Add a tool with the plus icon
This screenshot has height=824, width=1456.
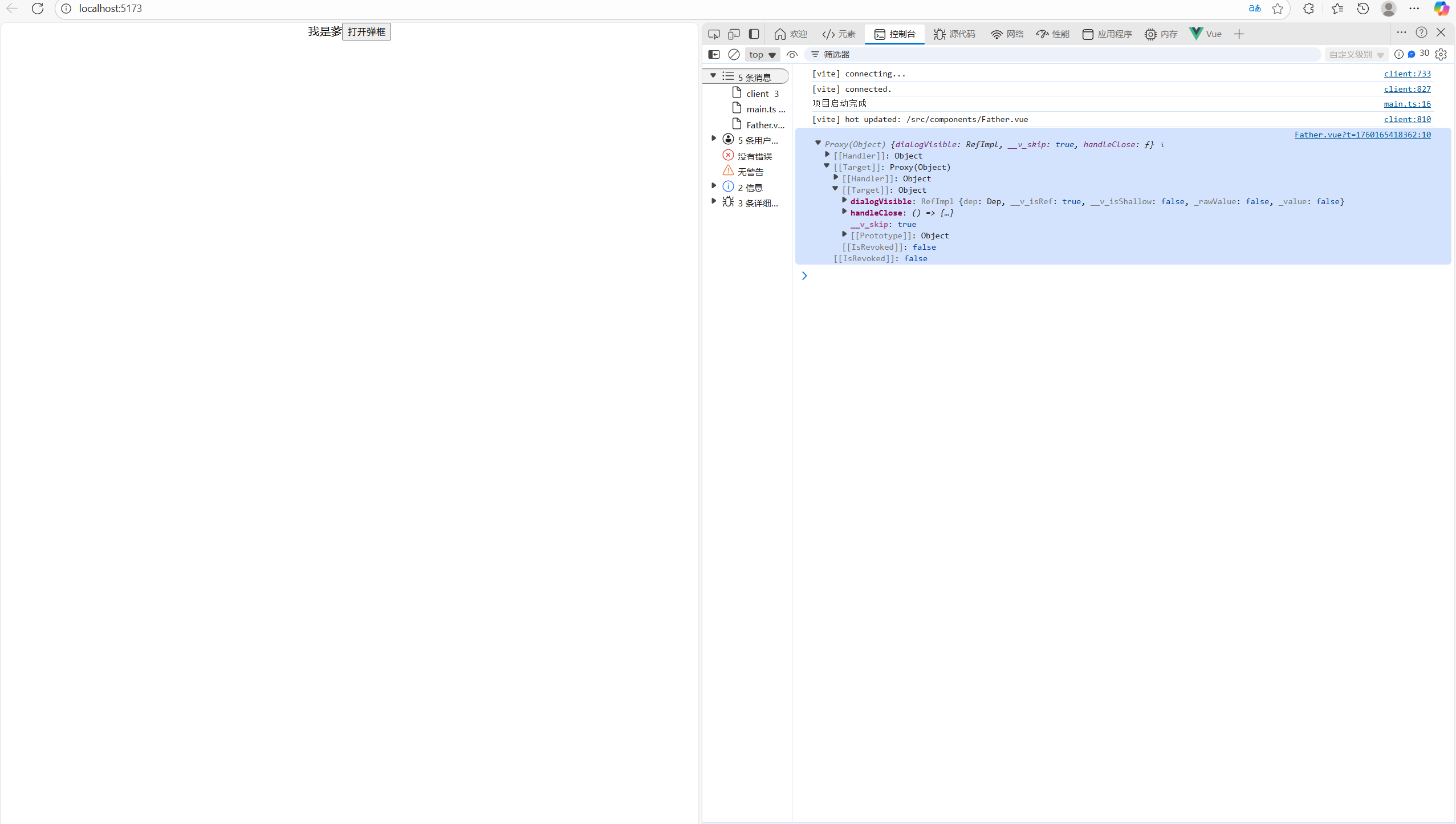(1239, 34)
